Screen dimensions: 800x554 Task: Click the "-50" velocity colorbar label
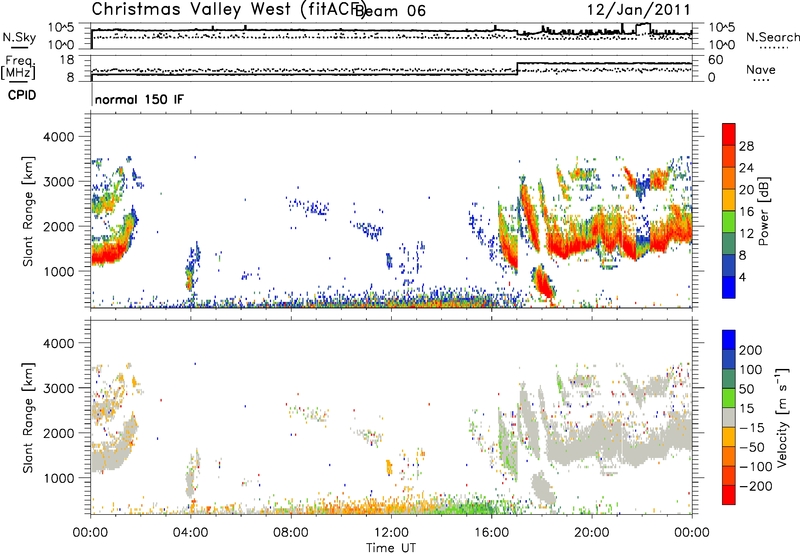752,447
